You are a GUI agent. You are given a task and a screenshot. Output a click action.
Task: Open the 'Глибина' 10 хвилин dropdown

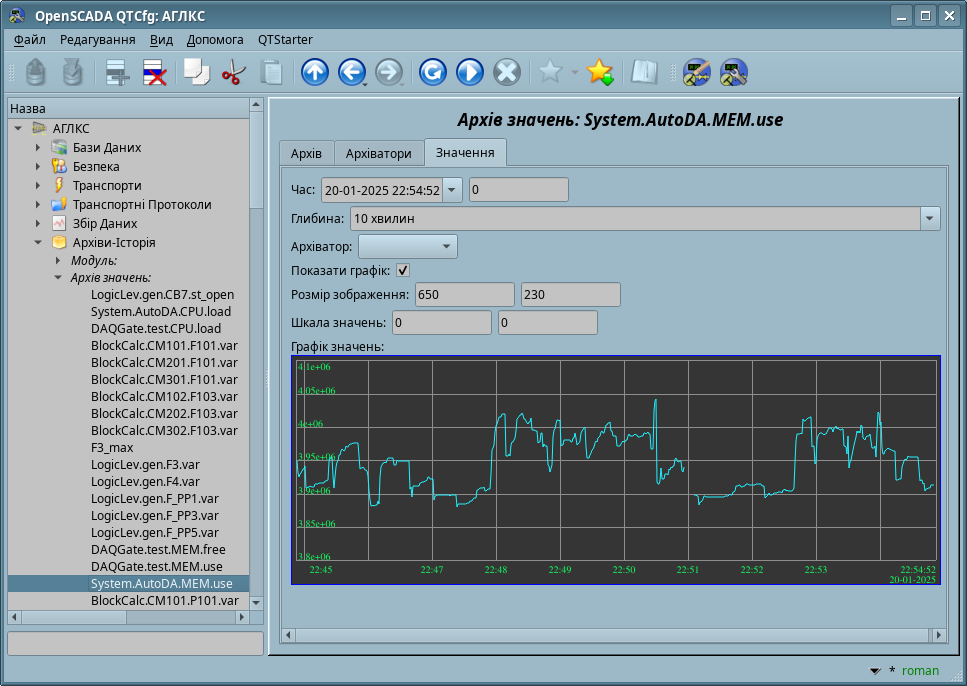929,218
